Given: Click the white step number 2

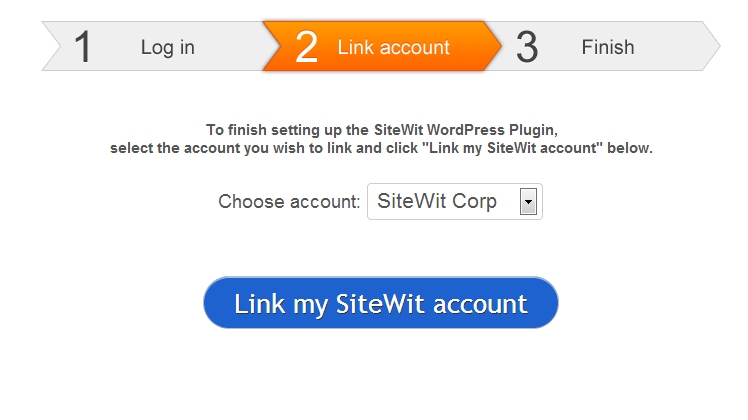Looking at the screenshot, I should tap(307, 47).
